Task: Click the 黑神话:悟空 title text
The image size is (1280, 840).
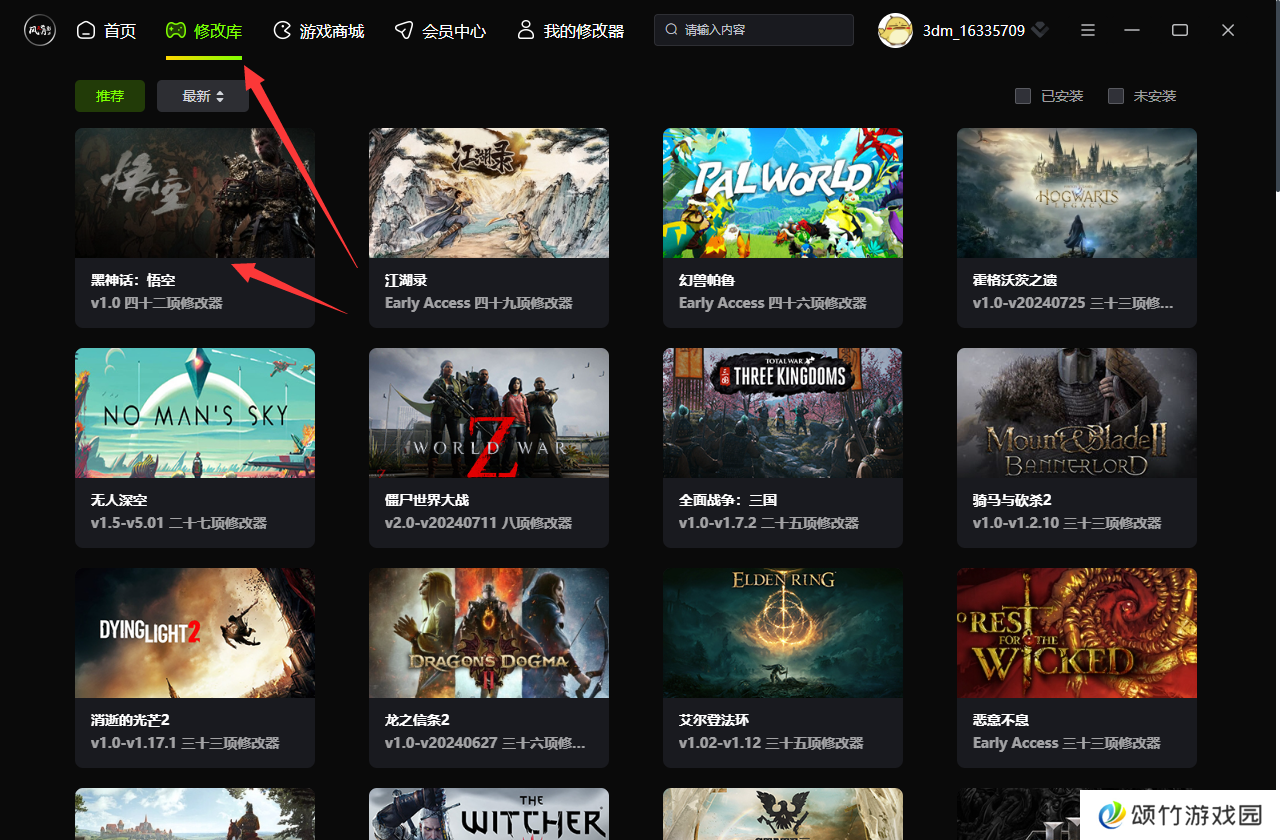Action: click(133, 280)
